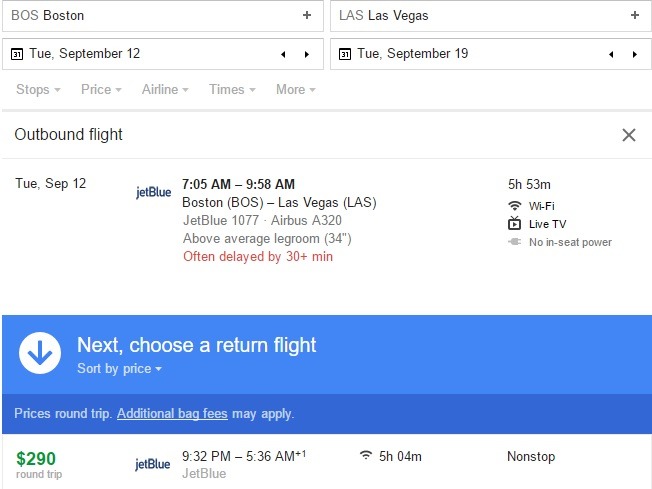
Task: Close the Outbound flight panel
Action: click(629, 135)
